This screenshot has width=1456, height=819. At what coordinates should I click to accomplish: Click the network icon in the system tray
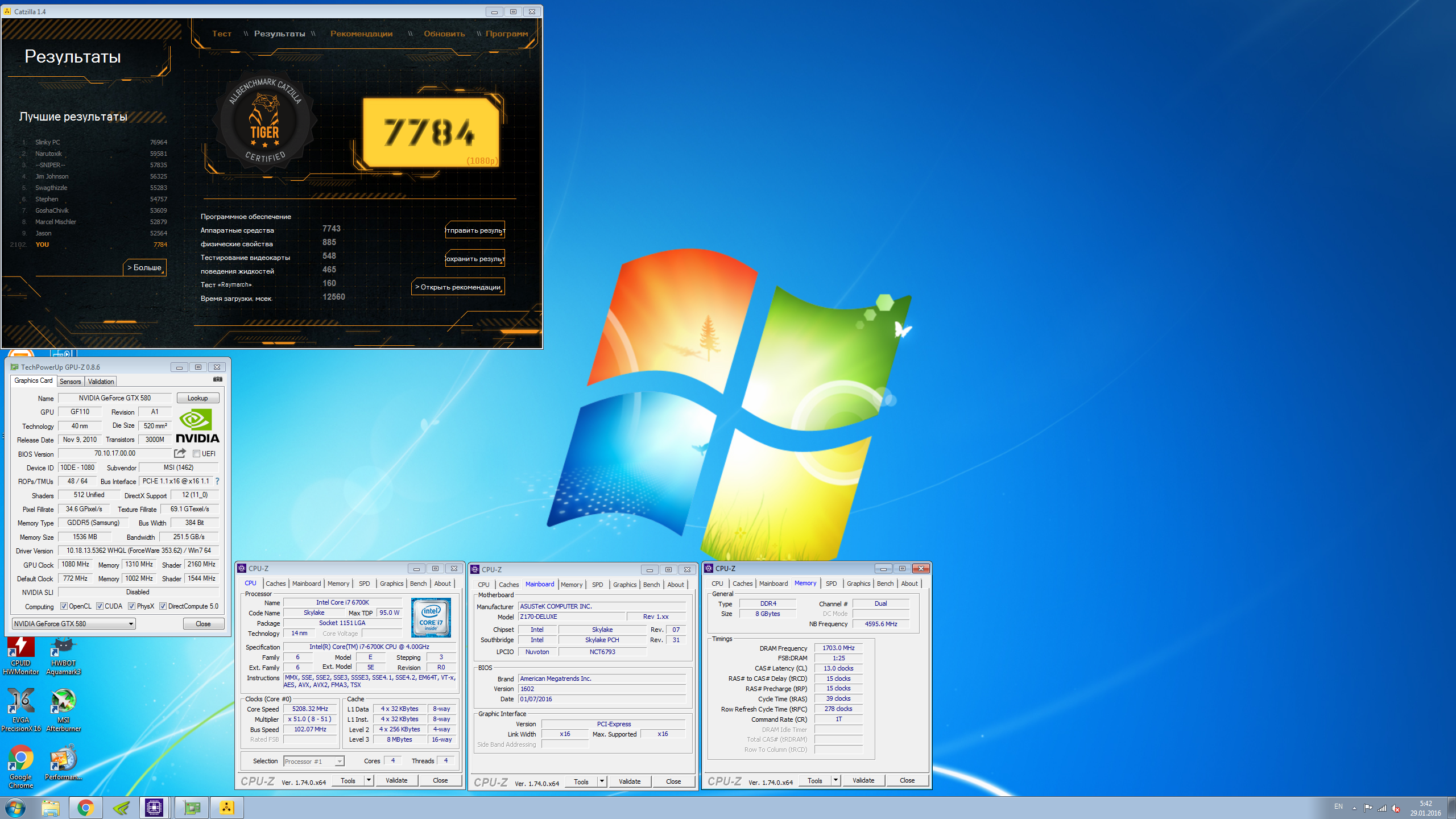(x=1381, y=808)
